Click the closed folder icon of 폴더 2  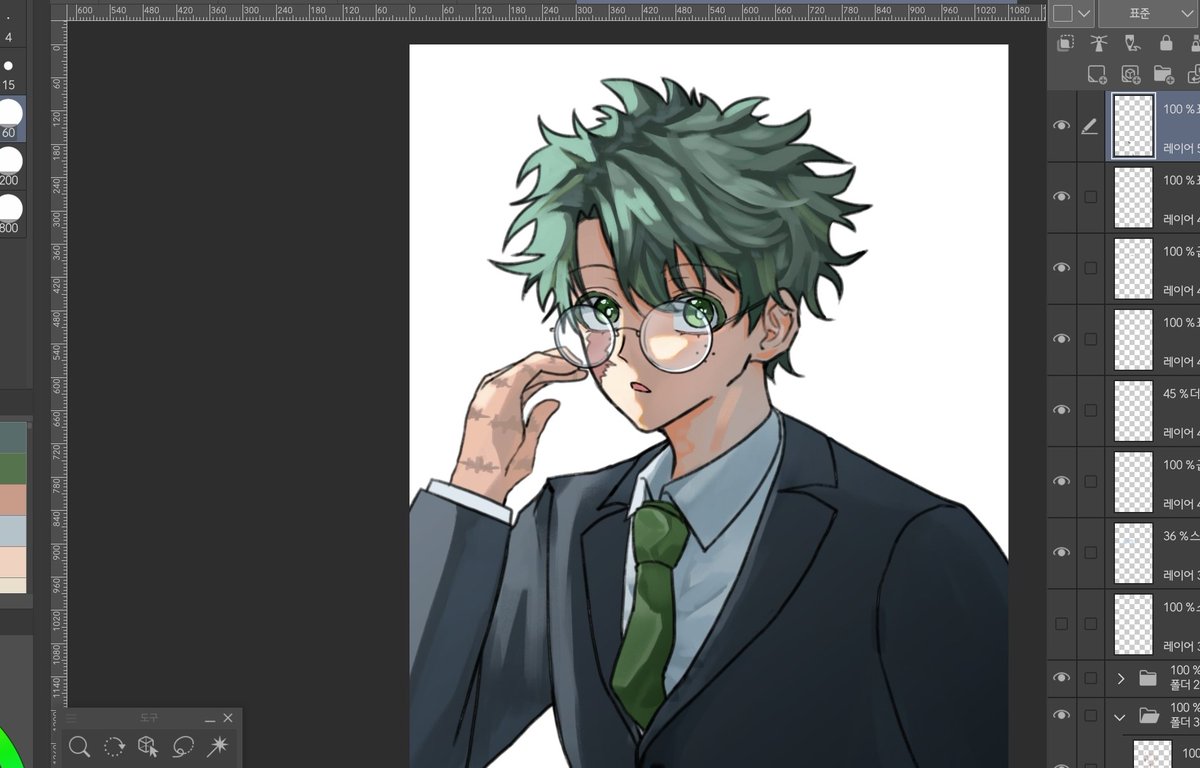coord(1148,679)
